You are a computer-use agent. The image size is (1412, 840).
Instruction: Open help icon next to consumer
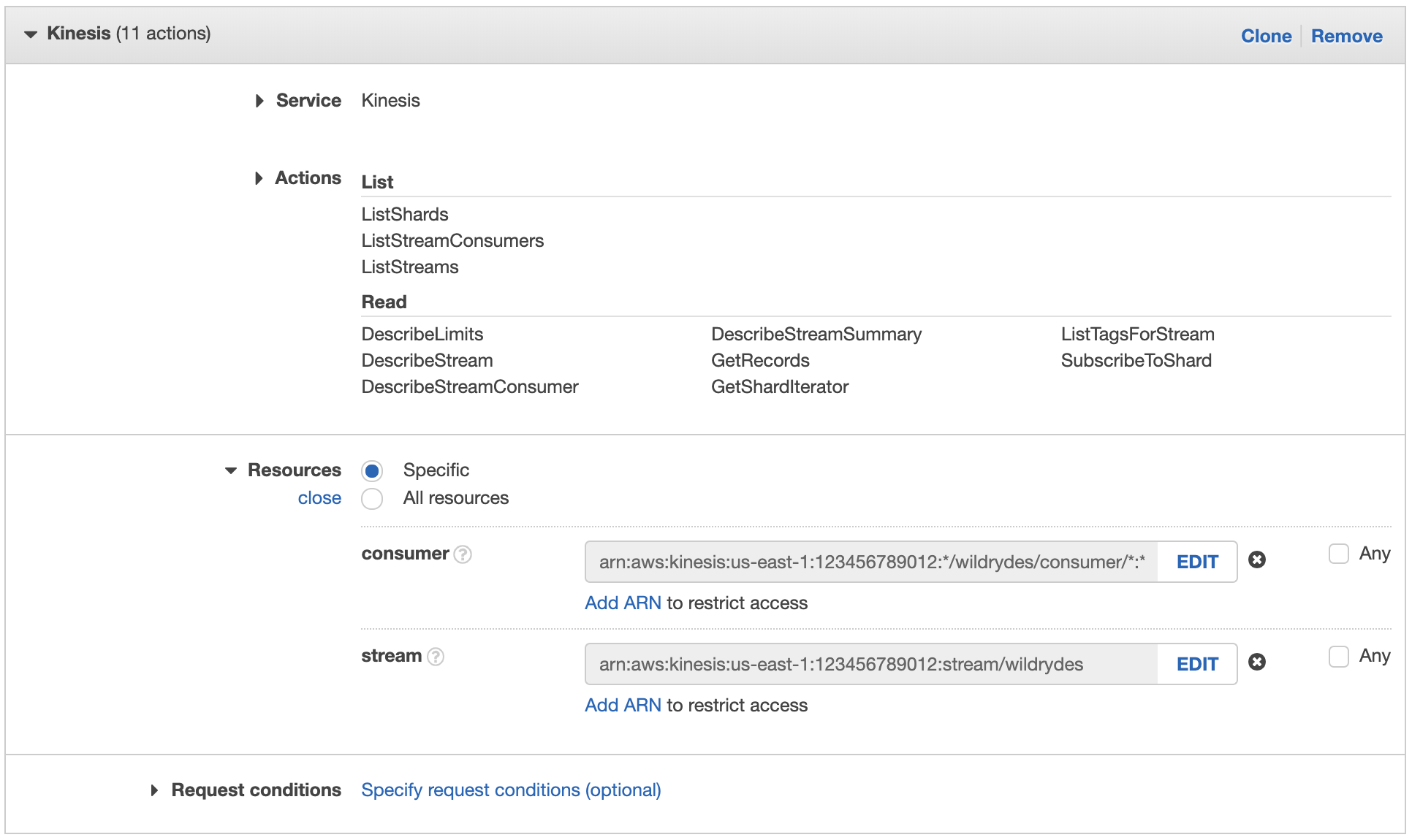(463, 554)
